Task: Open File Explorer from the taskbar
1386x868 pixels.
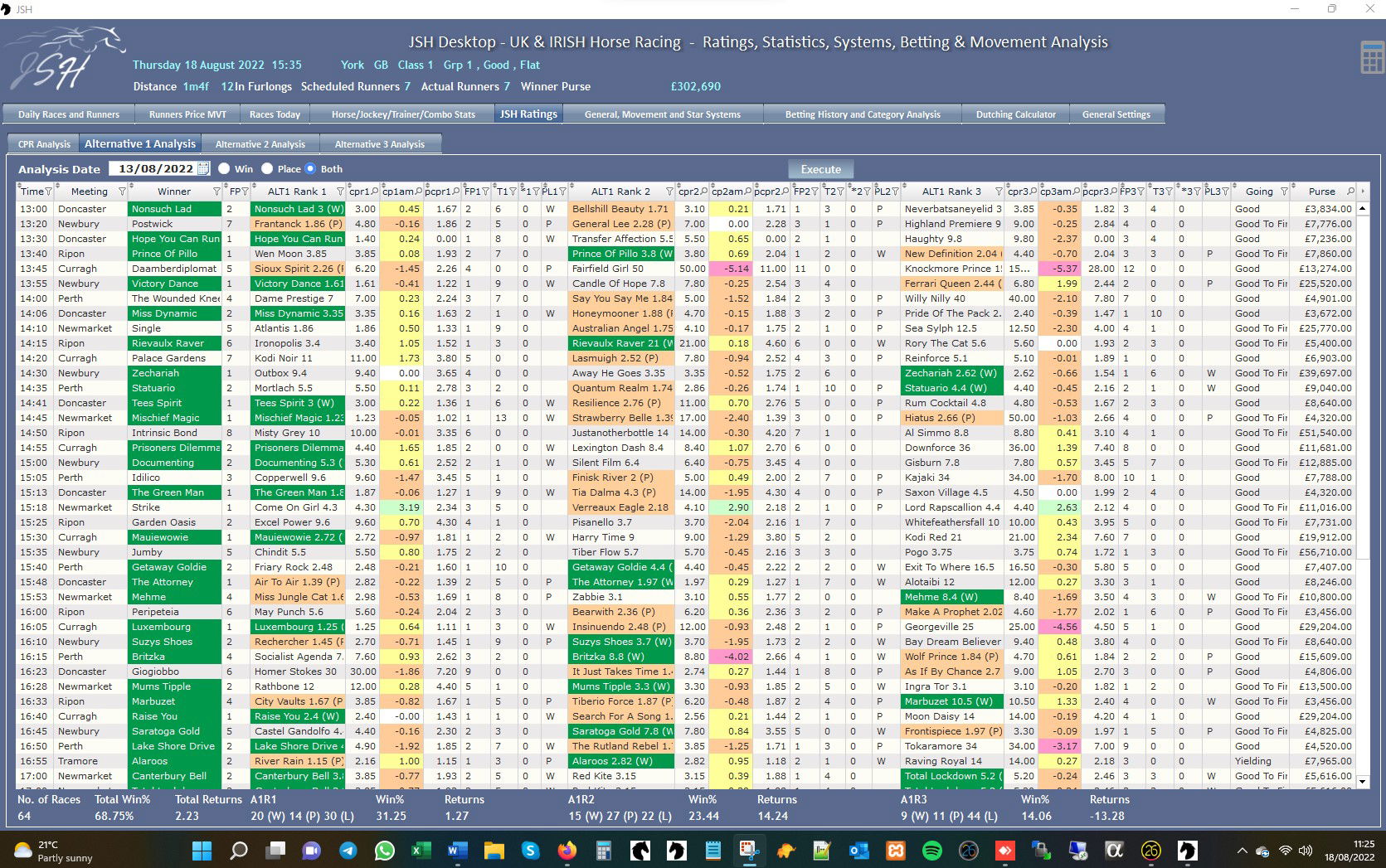Action: pos(494,850)
